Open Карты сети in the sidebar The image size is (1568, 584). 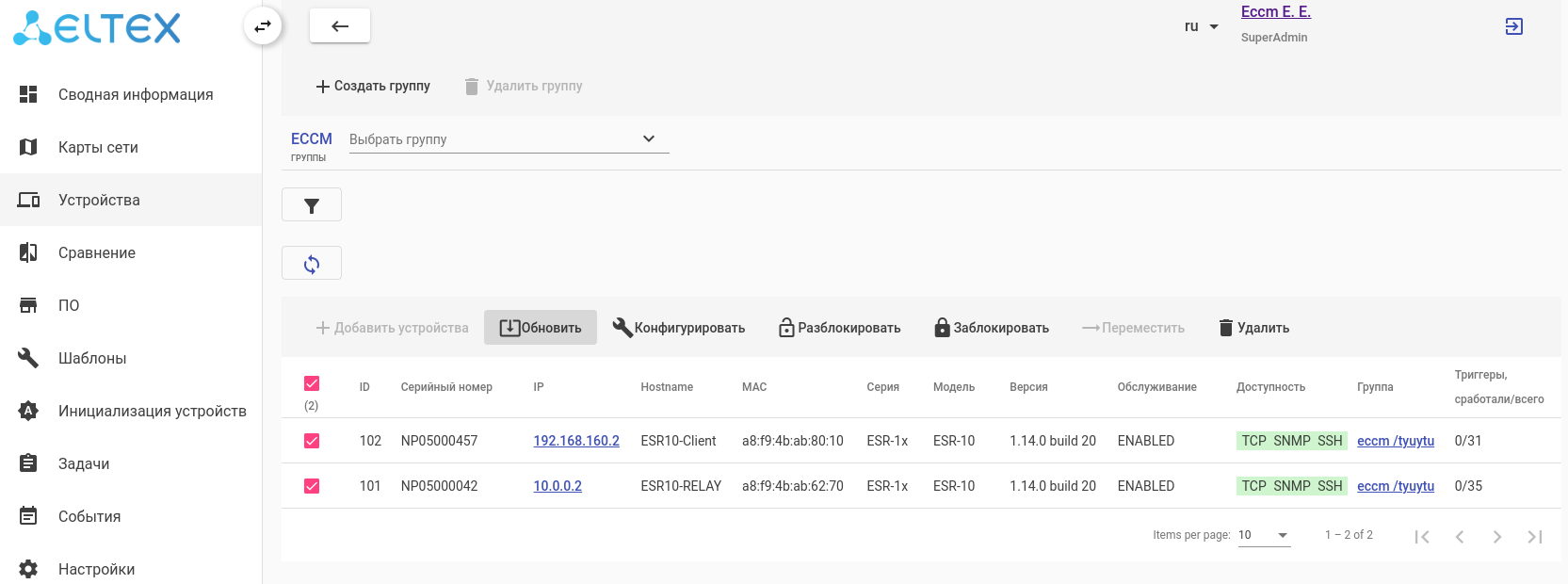tap(98, 147)
